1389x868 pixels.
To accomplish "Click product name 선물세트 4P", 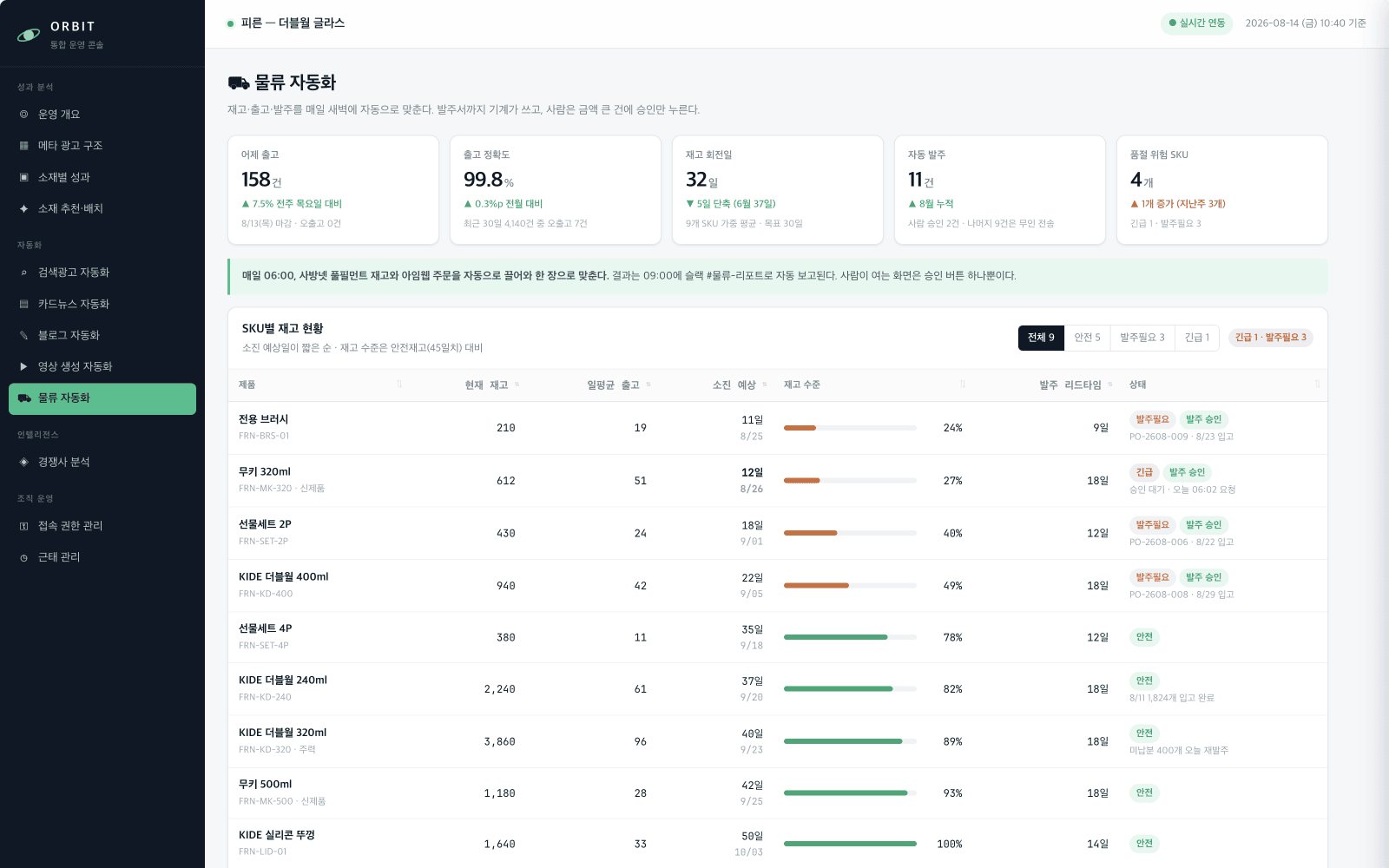I will tap(265, 628).
